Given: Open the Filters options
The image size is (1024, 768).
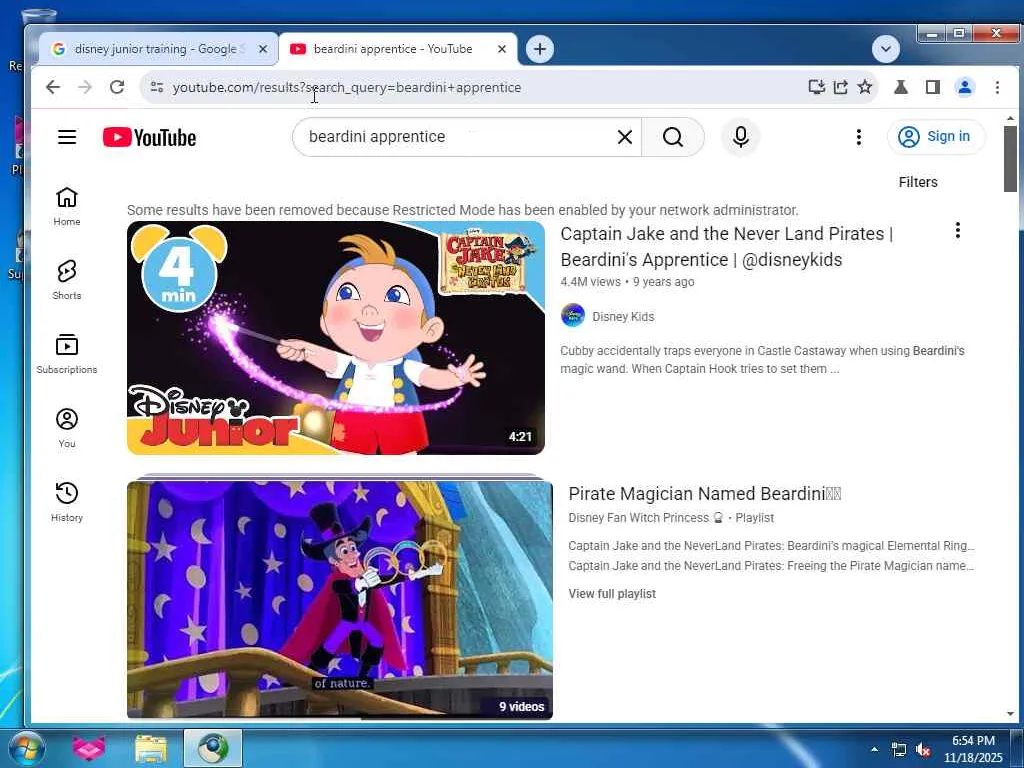Looking at the screenshot, I should pyautogui.click(x=918, y=182).
